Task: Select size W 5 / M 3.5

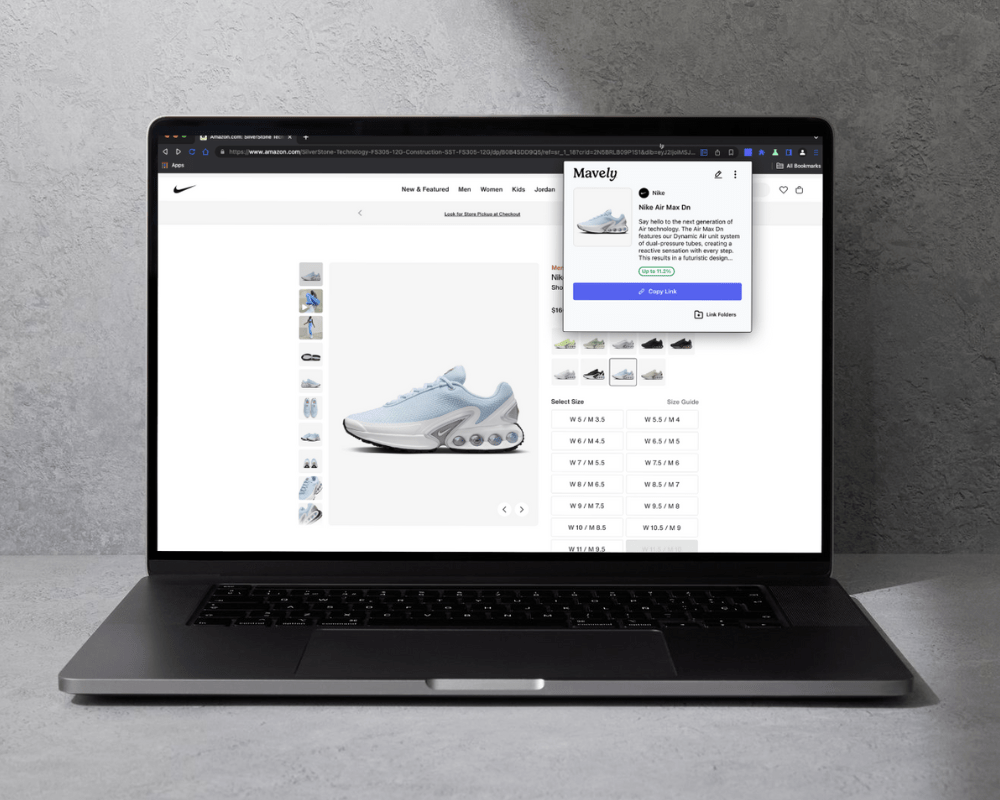Action: coord(587,419)
